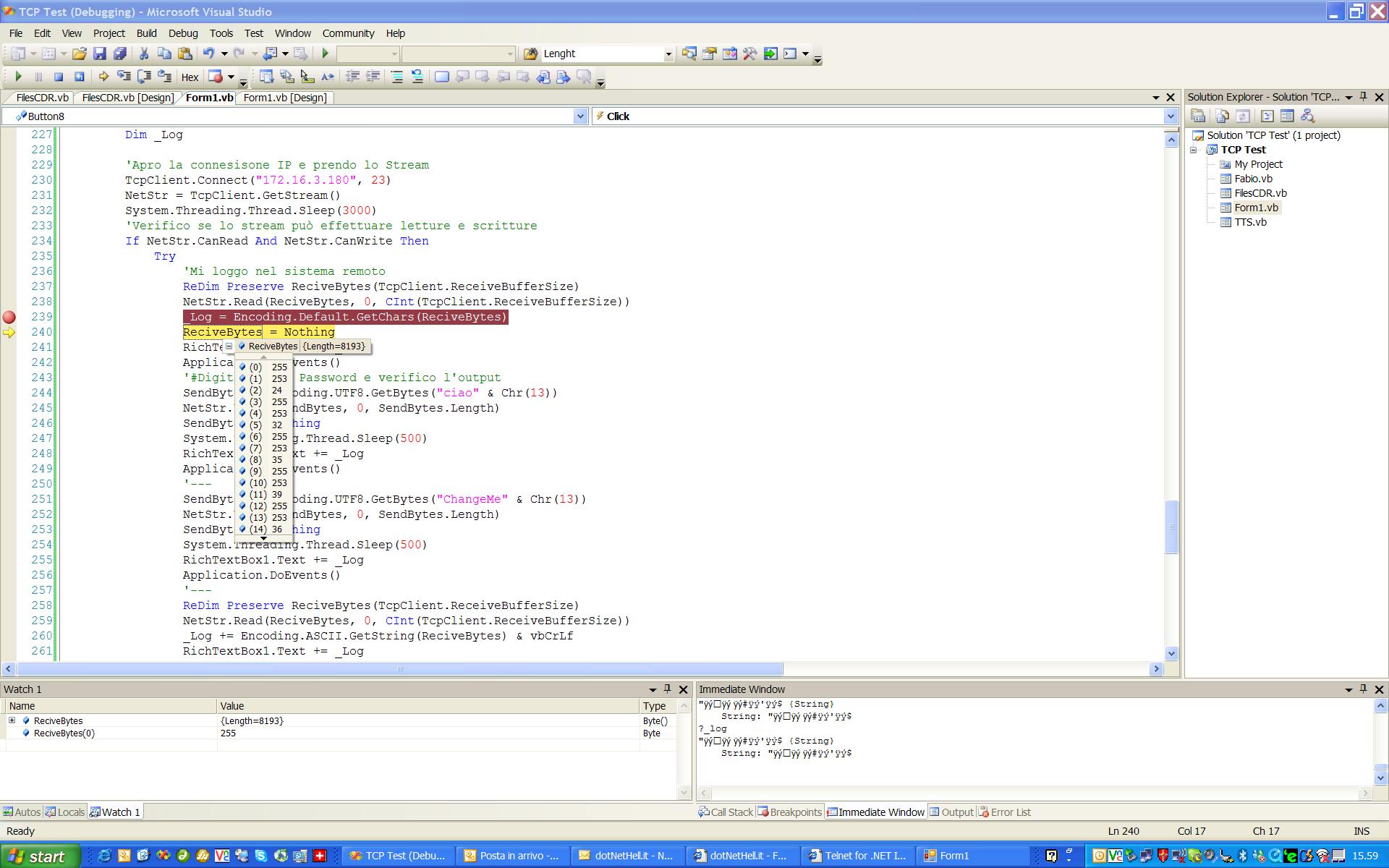Image resolution: width=1389 pixels, height=868 pixels.
Task: Solution Explorer View Code icon
Action: pyautogui.click(x=1267, y=116)
